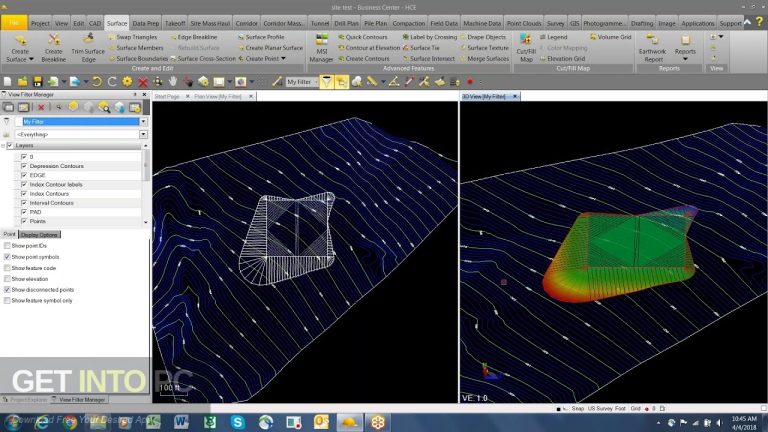Uncheck the Depression Contours layer
Viewport: 768px width, 432px height.
pos(24,166)
